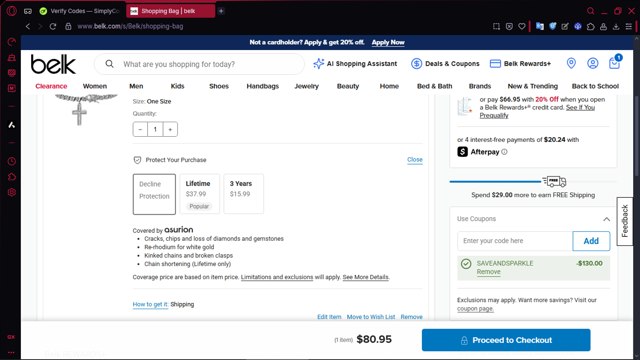Screen dimensions: 640x360
Task: Select Lifetime $37.99 protection plan
Action: (200, 194)
